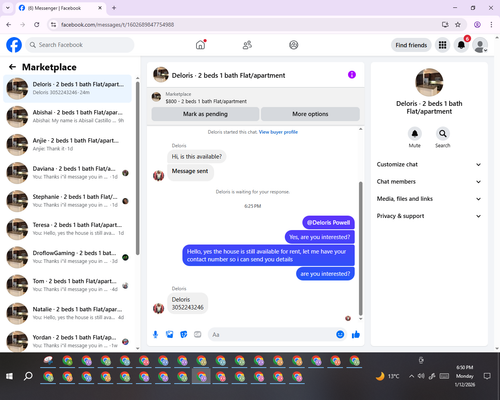Open install app icon in address bar
The width and height of the screenshot is (500, 400).
(445, 24)
